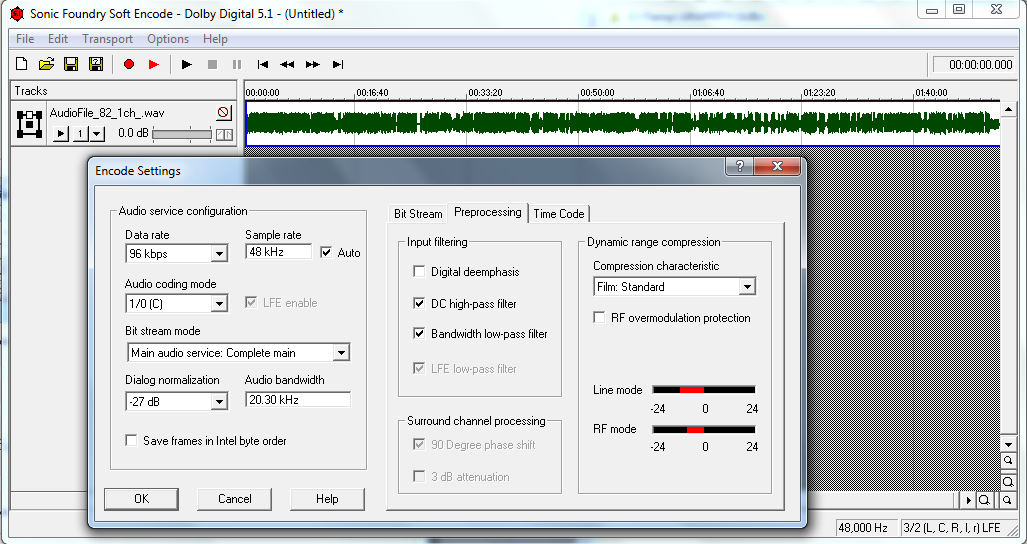Enable the Digital deemphasis checkbox
The width and height of the screenshot is (1027, 544).
(x=419, y=271)
